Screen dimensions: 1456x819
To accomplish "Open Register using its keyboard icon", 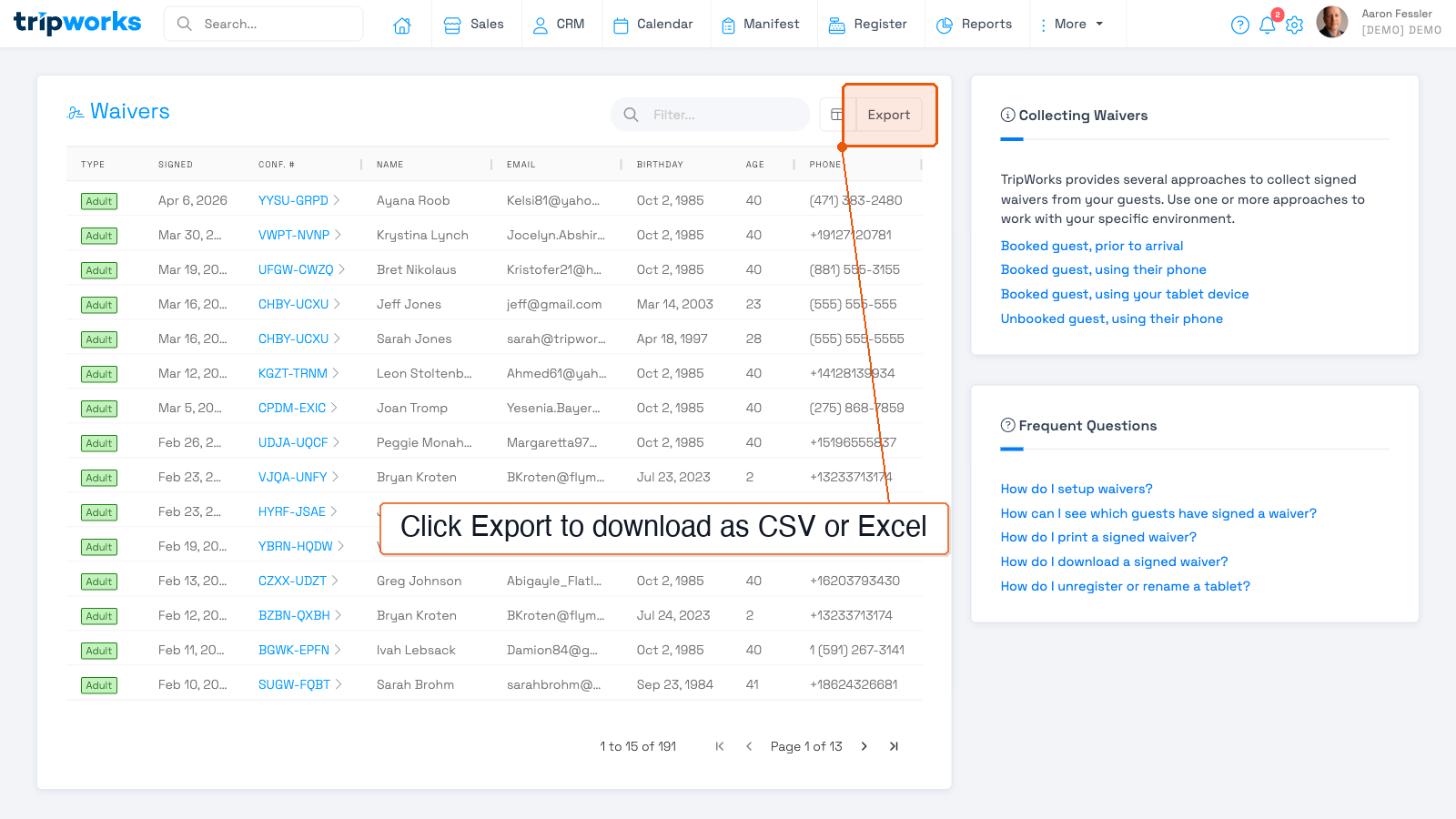I will (838, 25).
